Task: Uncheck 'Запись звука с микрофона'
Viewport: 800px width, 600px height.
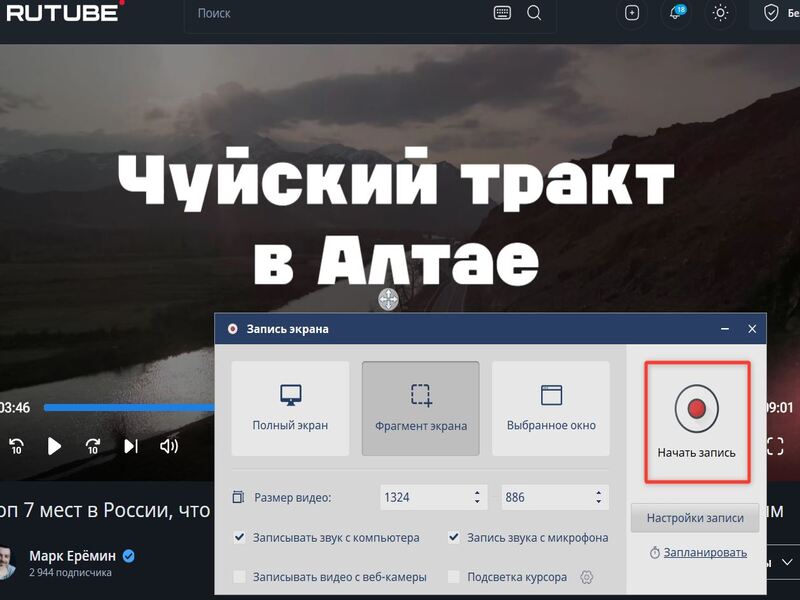Action: (455, 537)
